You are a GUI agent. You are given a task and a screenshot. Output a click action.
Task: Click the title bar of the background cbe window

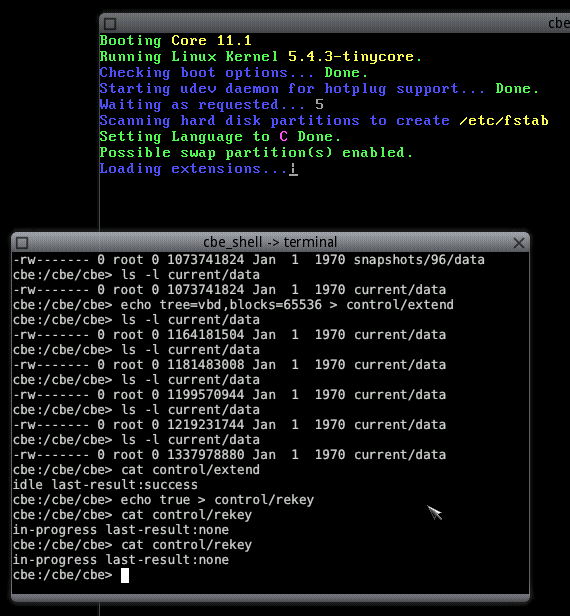(x=334, y=24)
